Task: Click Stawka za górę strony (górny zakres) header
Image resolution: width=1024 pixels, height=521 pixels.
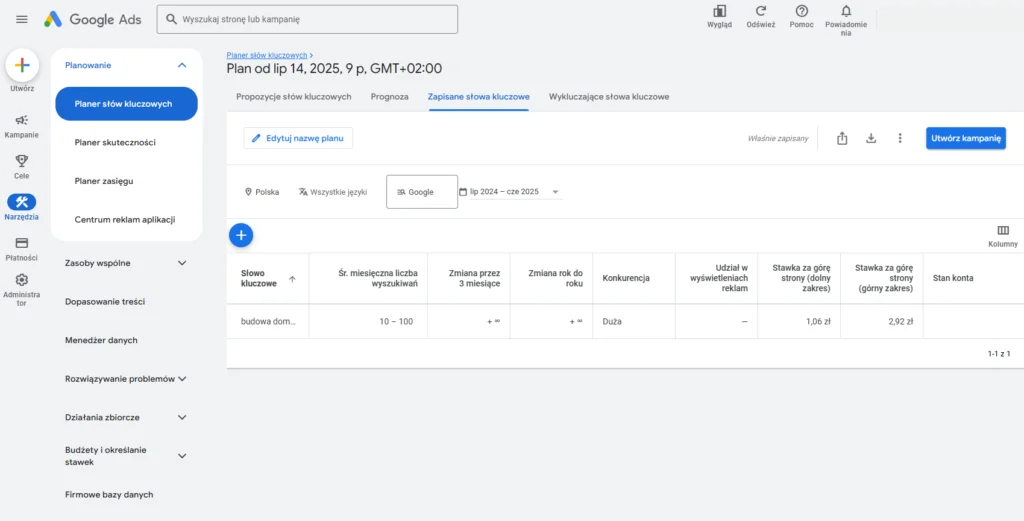Action: coord(884,278)
